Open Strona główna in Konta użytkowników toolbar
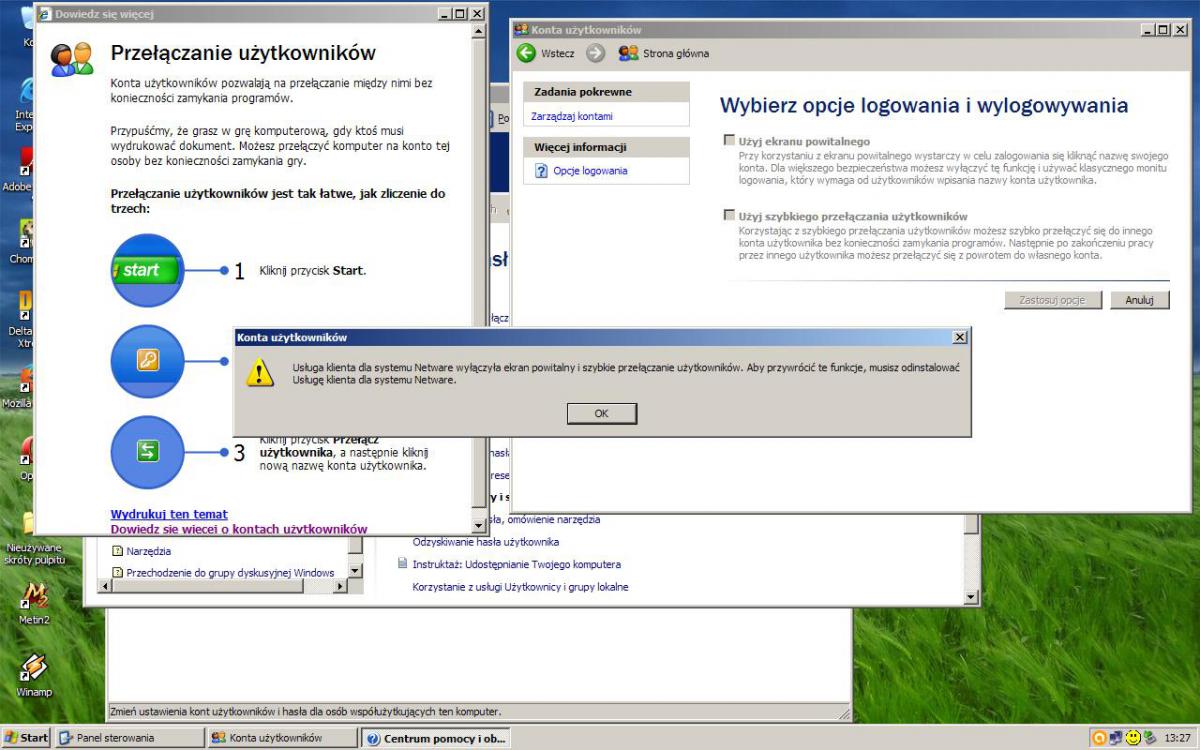1200x750 pixels. point(664,53)
